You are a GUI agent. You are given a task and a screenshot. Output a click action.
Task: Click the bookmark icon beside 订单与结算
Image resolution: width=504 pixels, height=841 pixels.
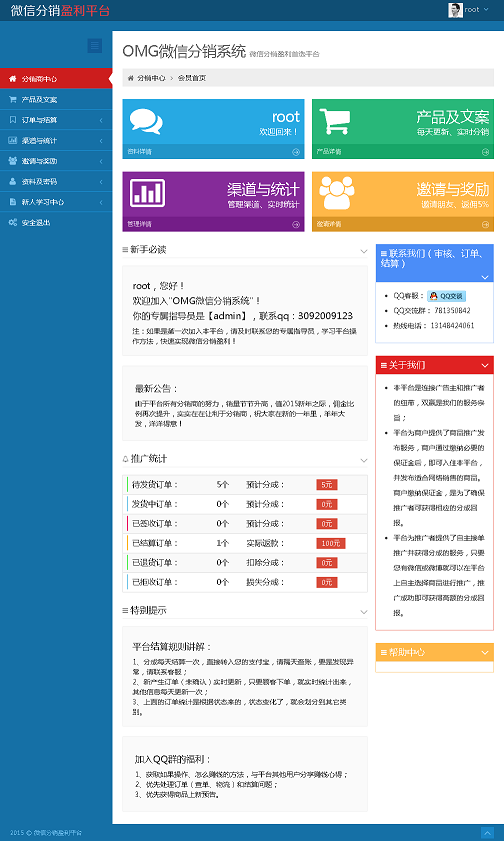click(13, 120)
